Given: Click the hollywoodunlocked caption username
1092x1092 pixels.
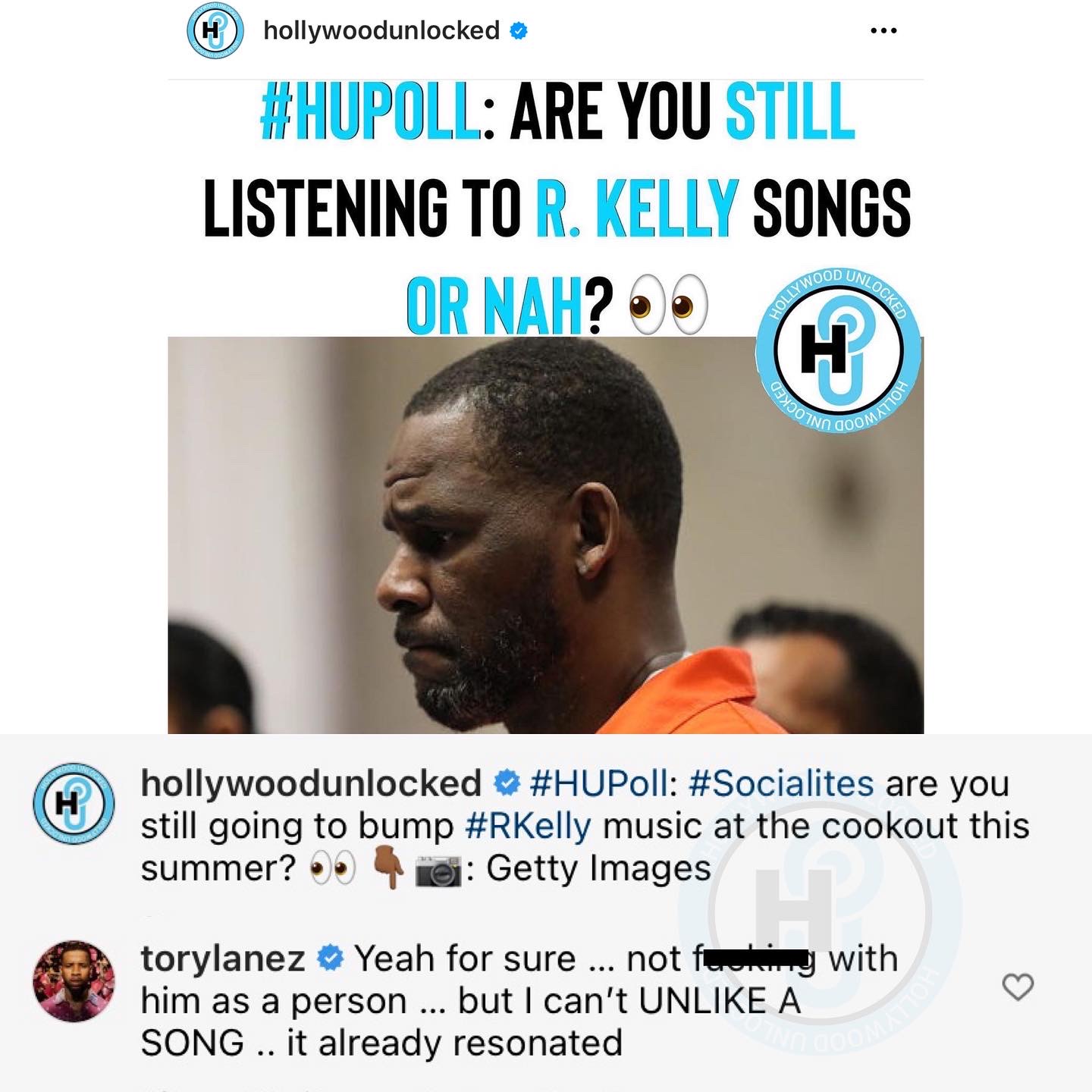Looking at the screenshot, I should pos(311,783).
